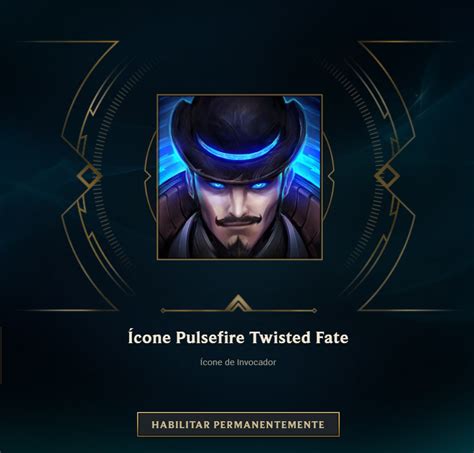The image size is (474, 453).
Task: Click the Ícone Pulsefire Twisted Fate title
Action: click(x=238, y=337)
